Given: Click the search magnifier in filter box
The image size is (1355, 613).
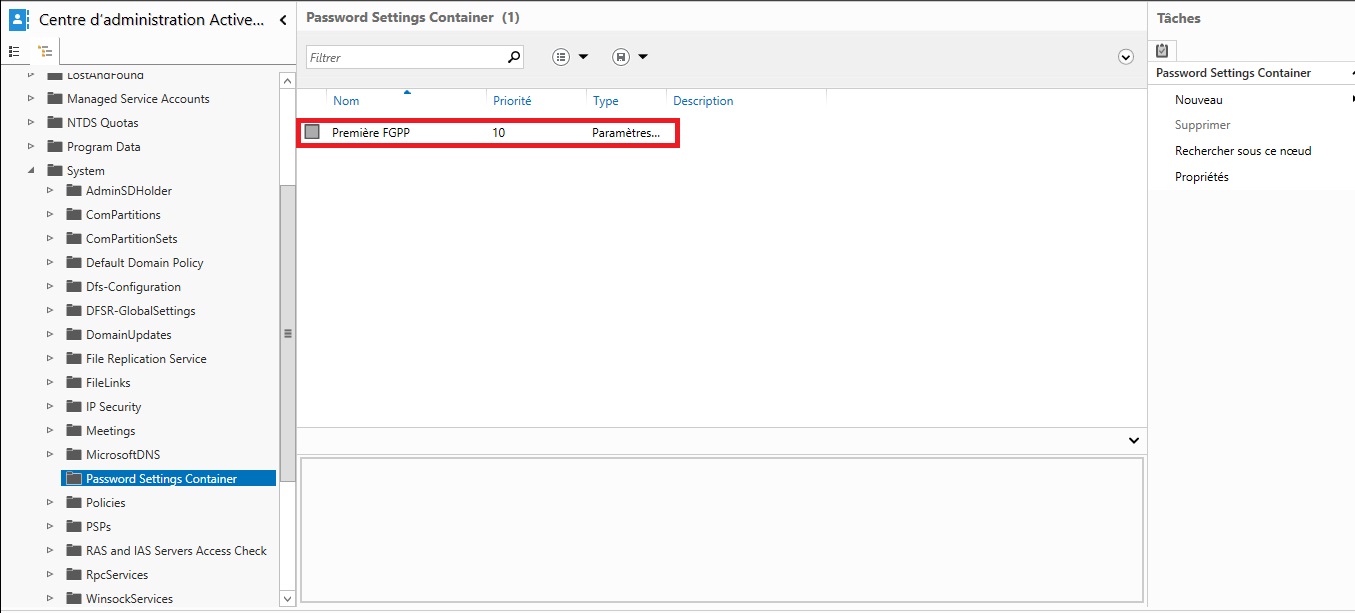Looking at the screenshot, I should tap(514, 57).
